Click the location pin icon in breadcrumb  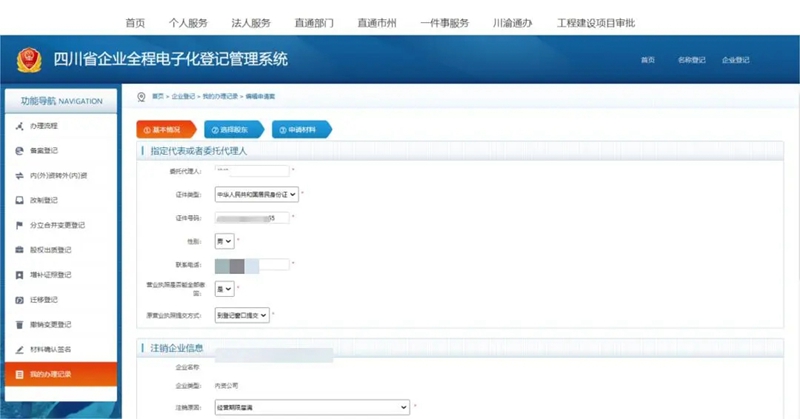141,97
